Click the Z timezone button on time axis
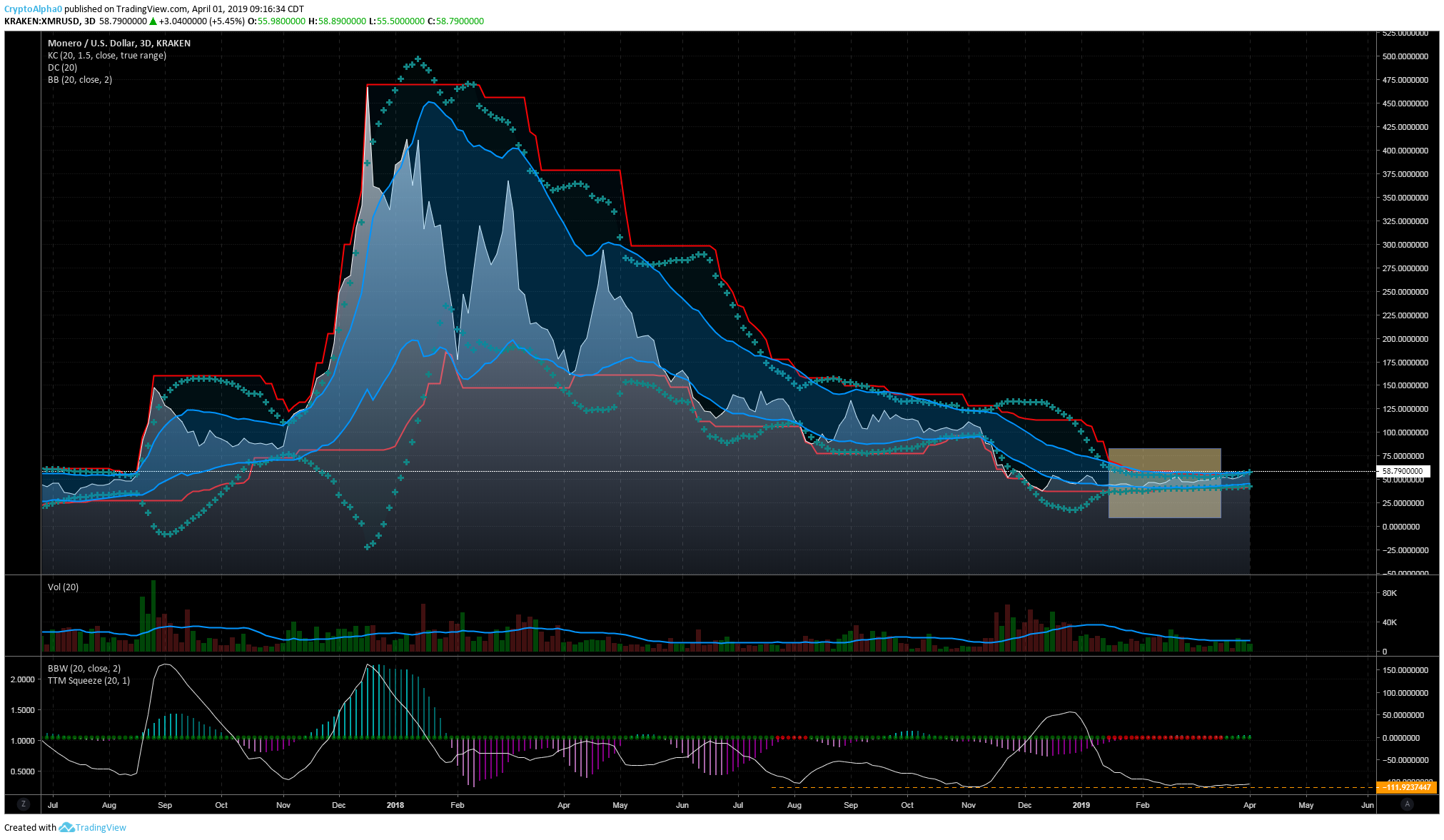 (24, 804)
